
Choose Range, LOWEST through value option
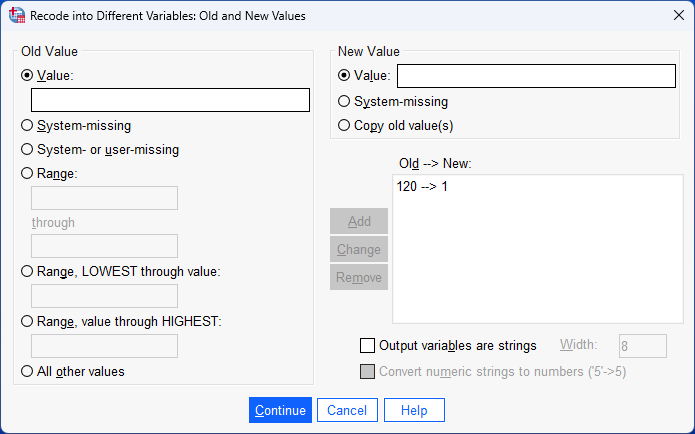pyautogui.click(x=28, y=271)
